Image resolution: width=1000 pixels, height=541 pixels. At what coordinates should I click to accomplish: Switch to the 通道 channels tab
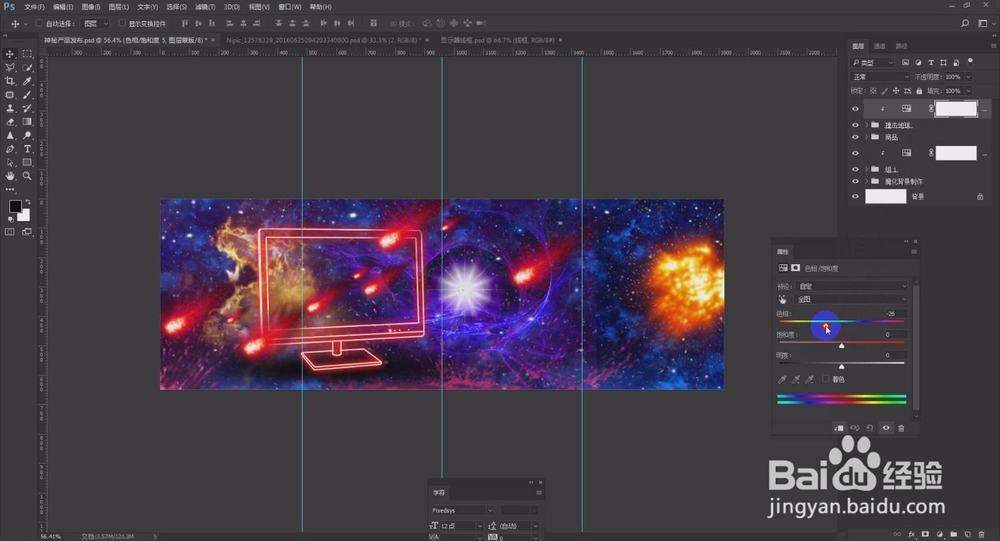click(879, 46)
